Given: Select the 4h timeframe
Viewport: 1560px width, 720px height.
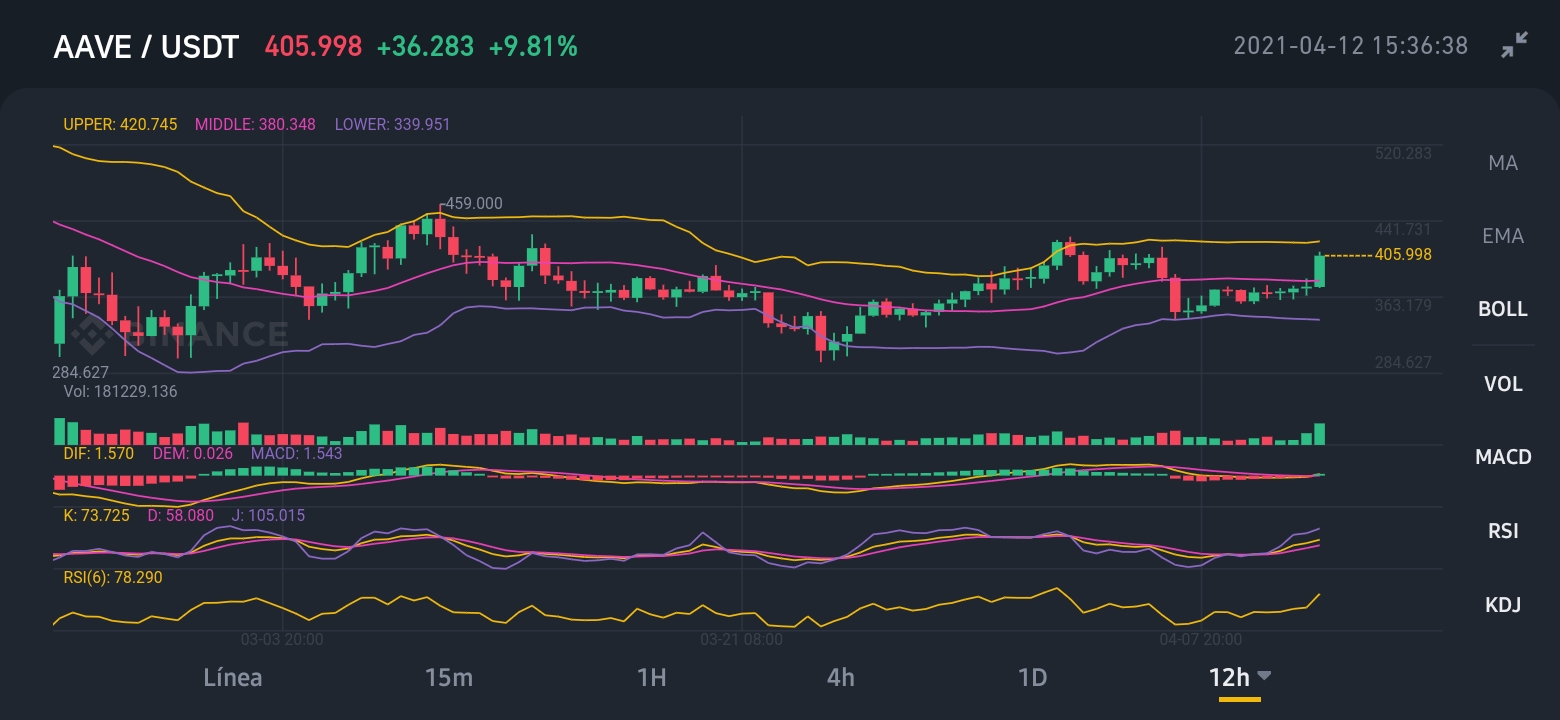Looking at the screenshot, I should [841, 677].
